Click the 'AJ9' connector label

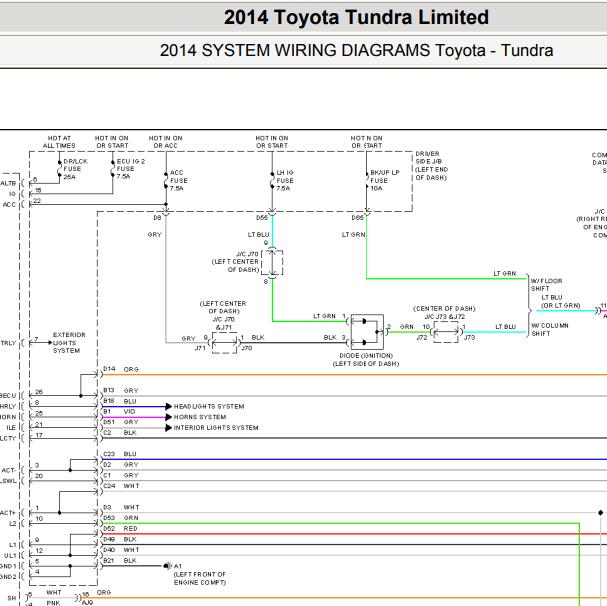pyautogui.click(x=87, y=603)
